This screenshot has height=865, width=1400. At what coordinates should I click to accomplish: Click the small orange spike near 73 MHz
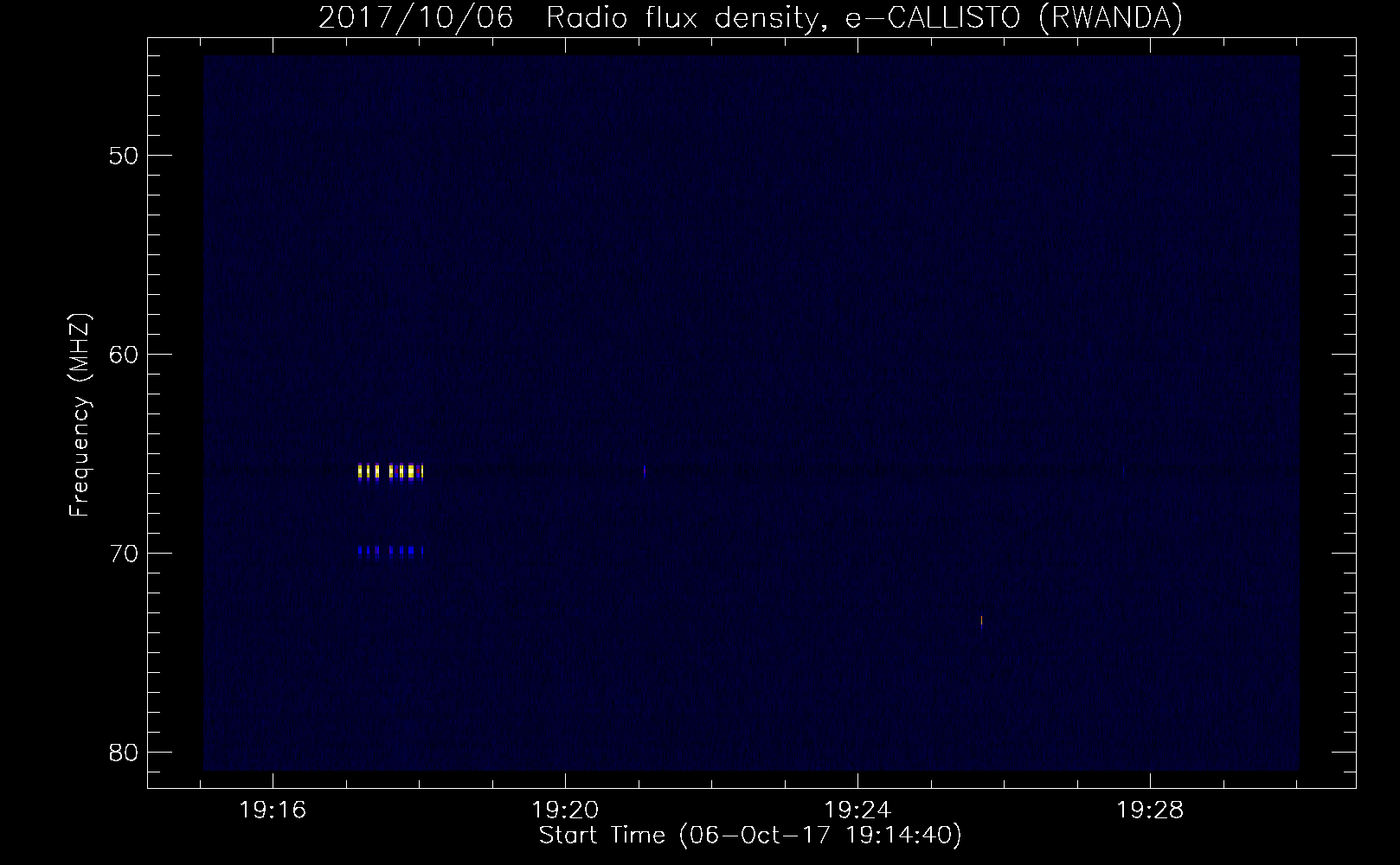point(981,620)
